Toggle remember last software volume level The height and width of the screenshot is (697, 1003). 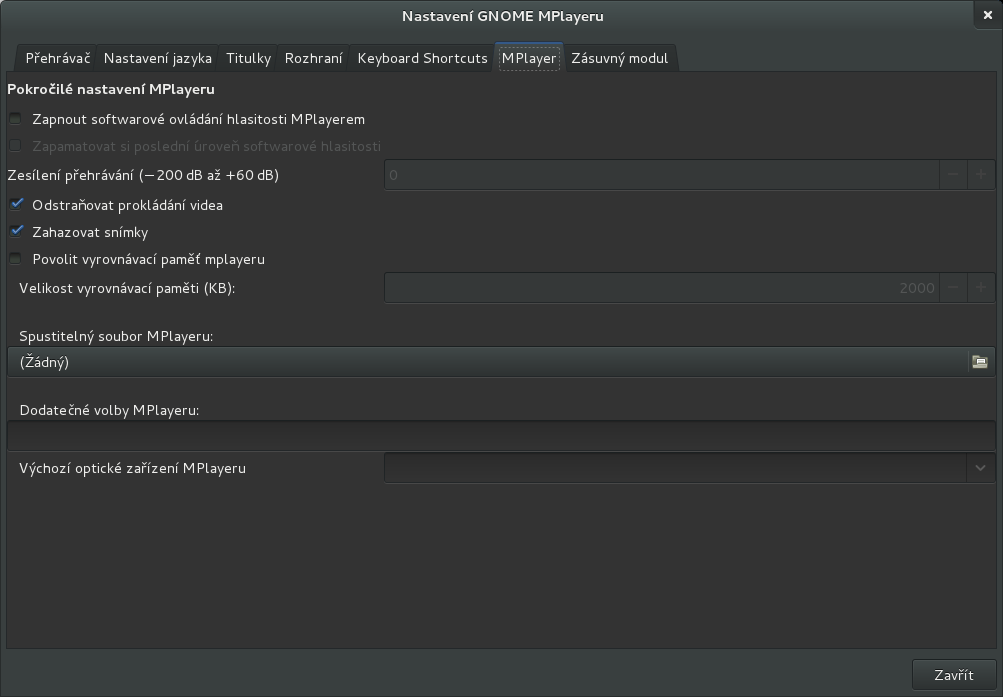(x=15, y=146)
